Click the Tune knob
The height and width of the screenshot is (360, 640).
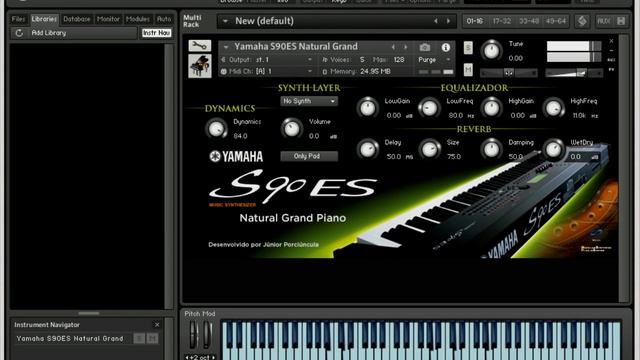coord(491,51)
